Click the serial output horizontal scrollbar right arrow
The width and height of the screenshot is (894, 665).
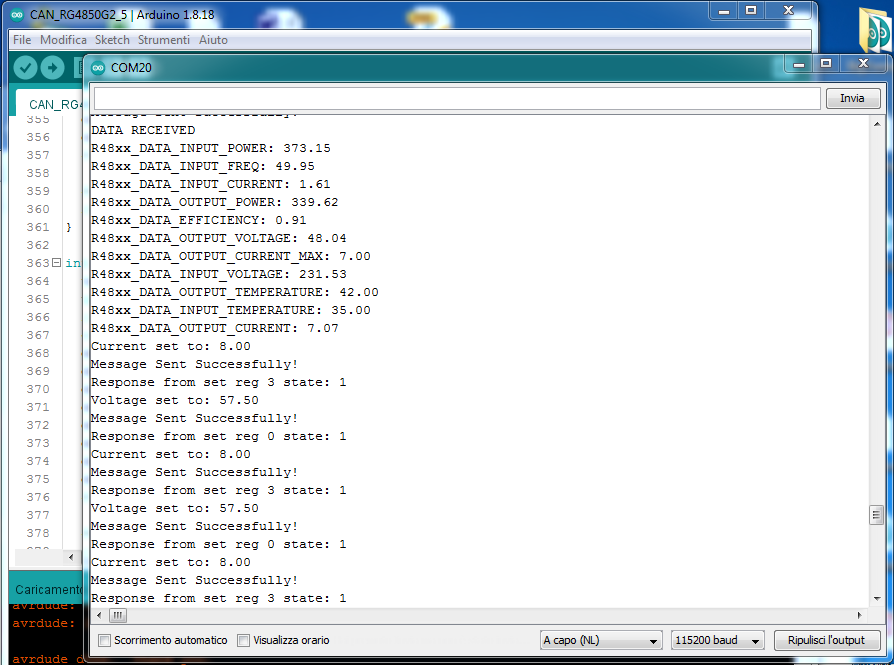tap(860, 614)
